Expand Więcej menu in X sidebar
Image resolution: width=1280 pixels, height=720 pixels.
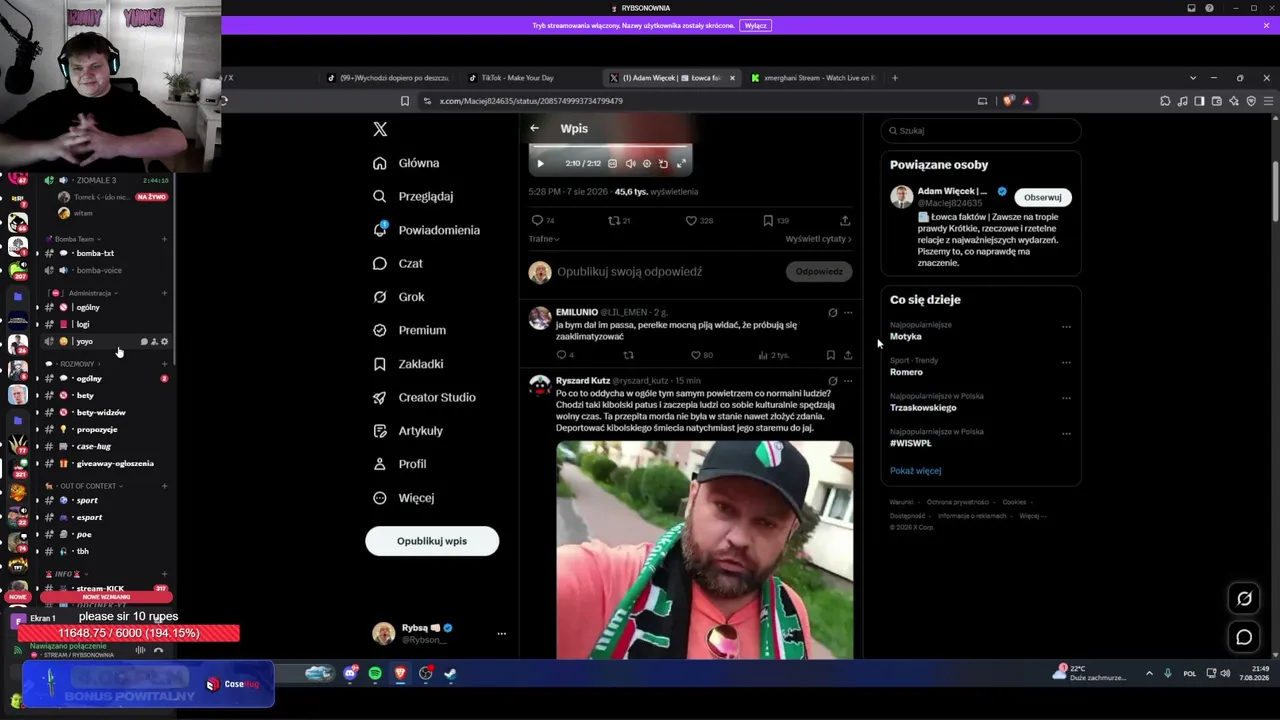pos(403,498)
